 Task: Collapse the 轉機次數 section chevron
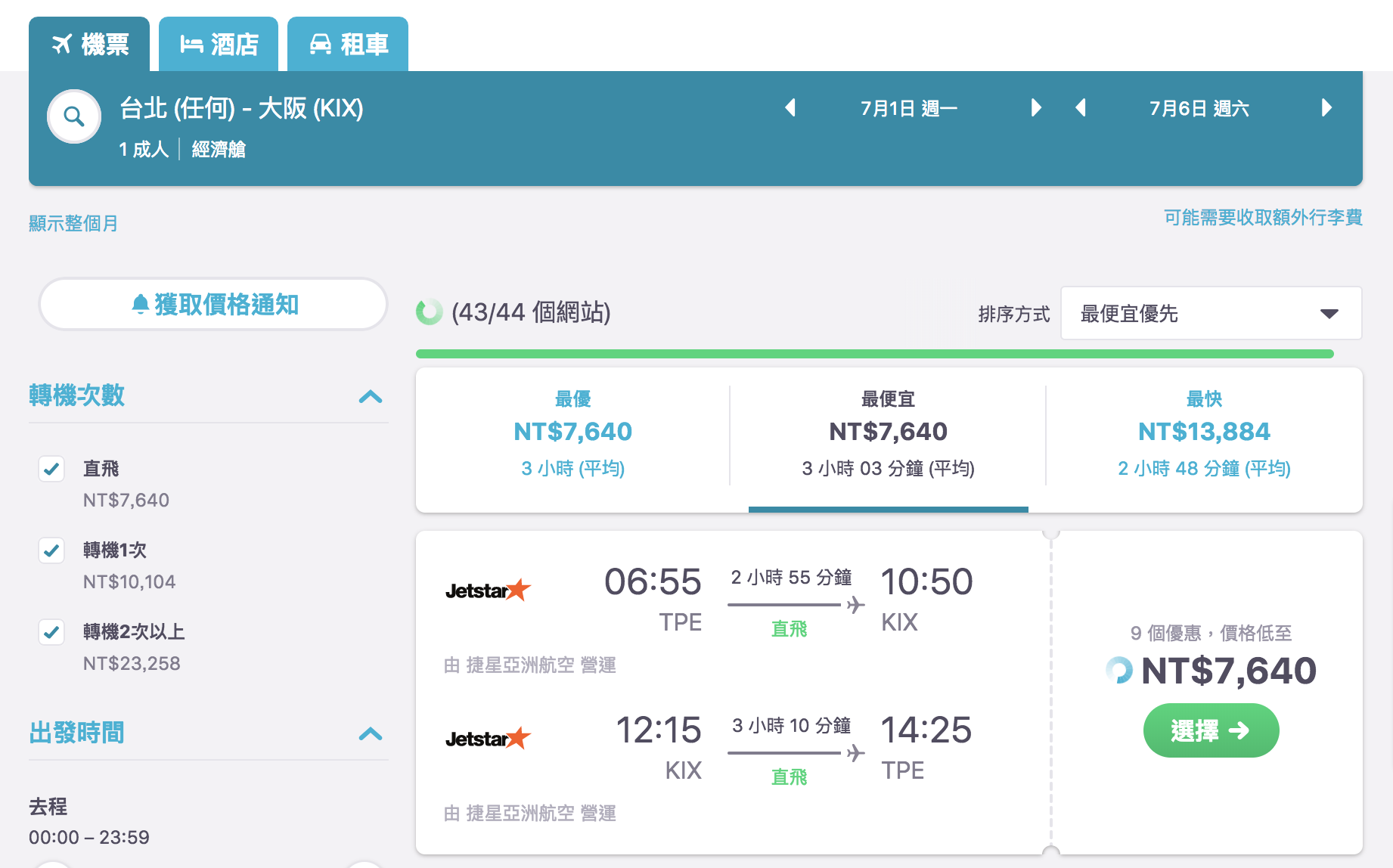coord(371,396)
